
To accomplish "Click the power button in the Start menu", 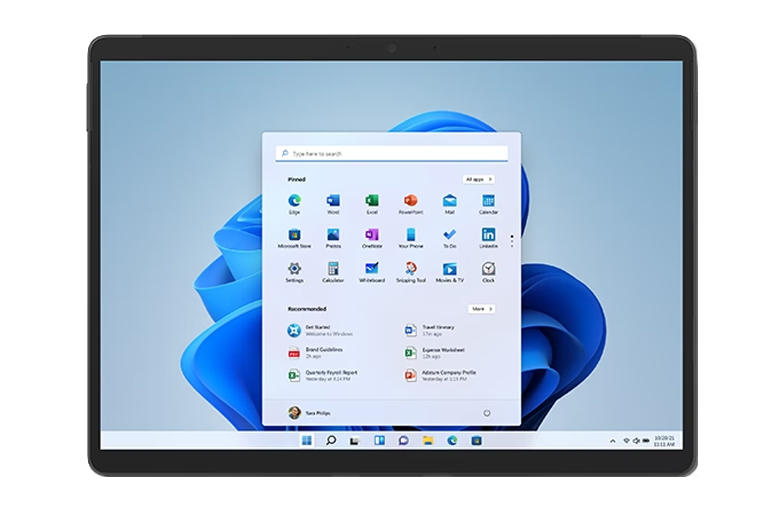I will pos(486,413).
